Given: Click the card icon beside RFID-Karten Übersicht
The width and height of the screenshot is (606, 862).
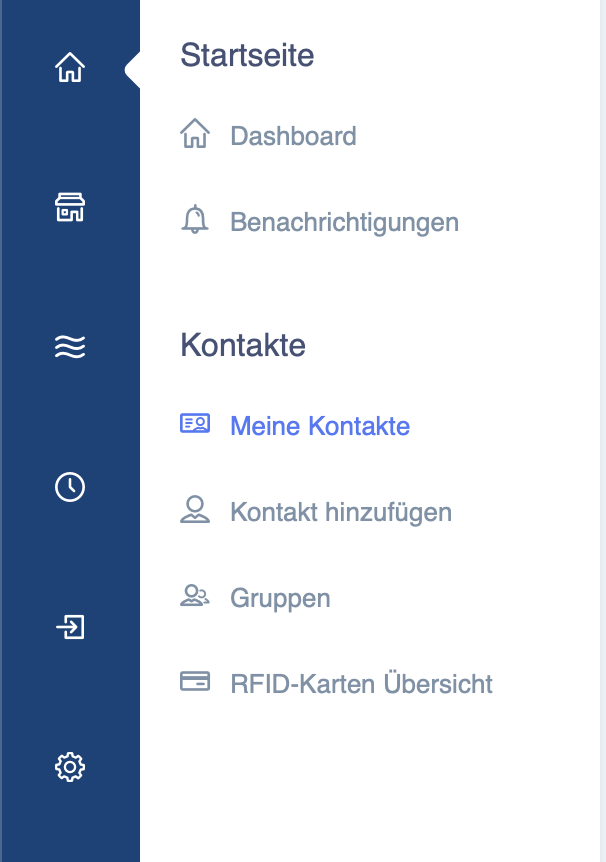Looking at the screenshot, I should tap(195, 681).
